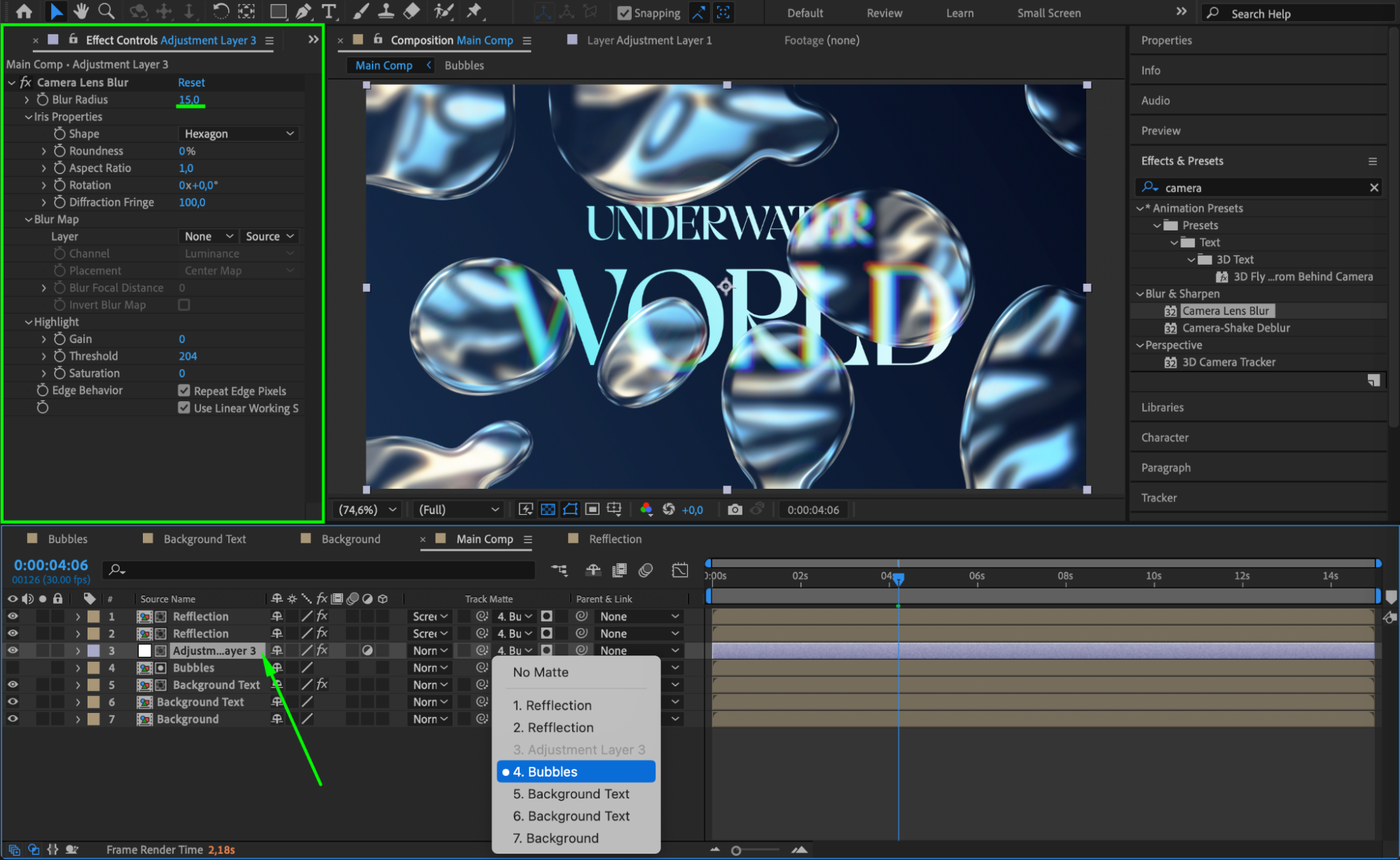Reset the Camera Lens Blur effect
1400x860 pixels.
pos(191,83)
